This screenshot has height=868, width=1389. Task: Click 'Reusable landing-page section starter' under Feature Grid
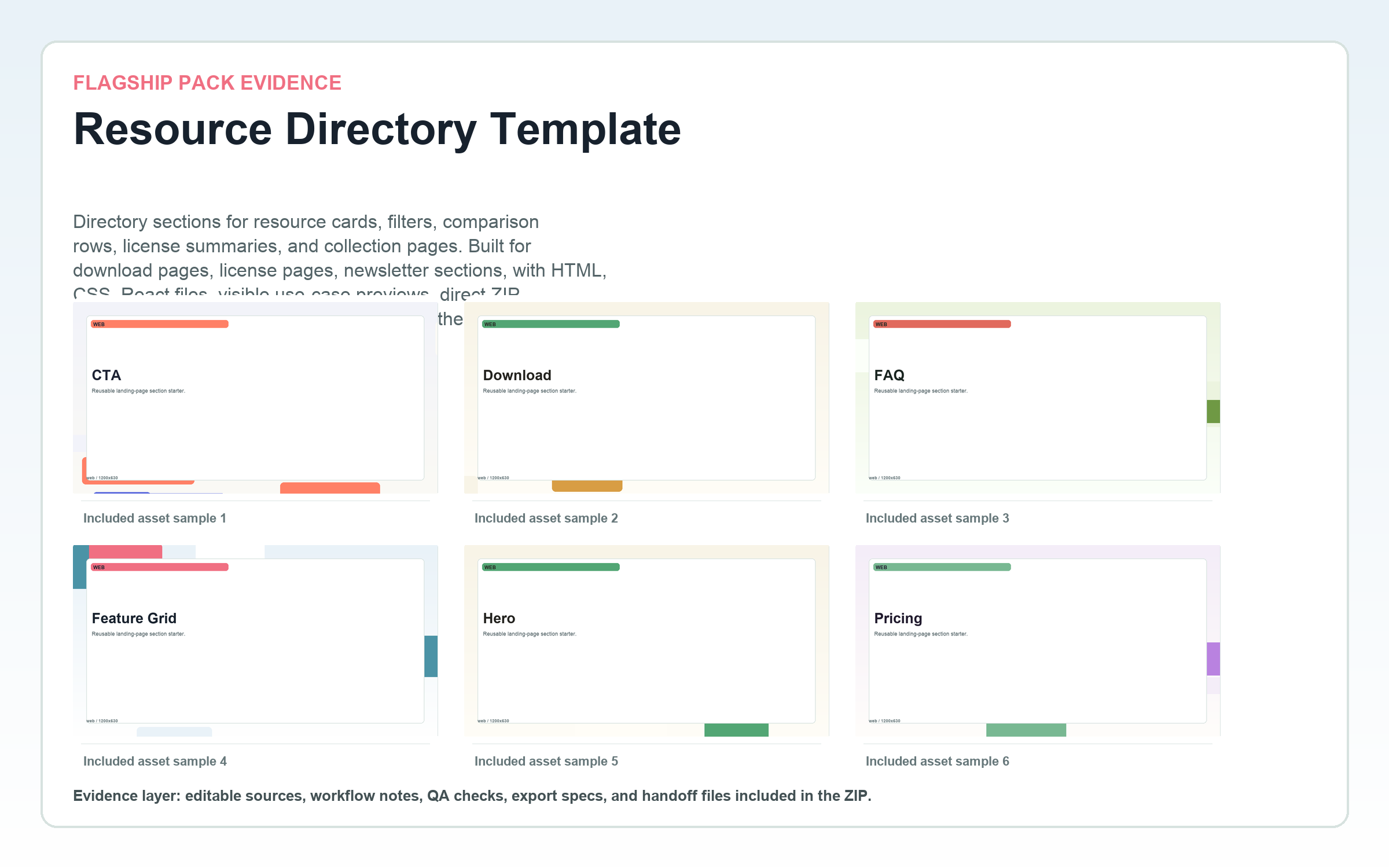tap(138, 634)
